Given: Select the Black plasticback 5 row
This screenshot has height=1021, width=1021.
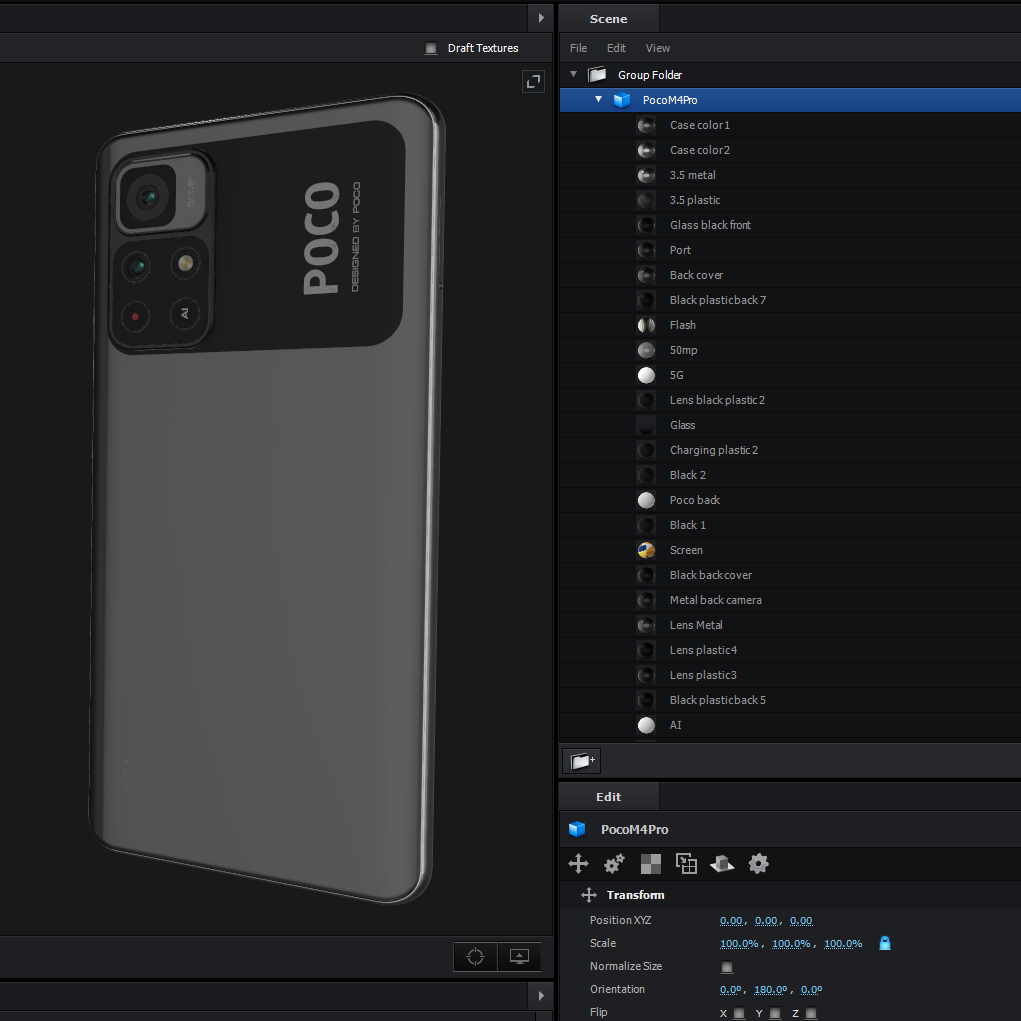Looking at the screenshot, I should click(790, 701).
